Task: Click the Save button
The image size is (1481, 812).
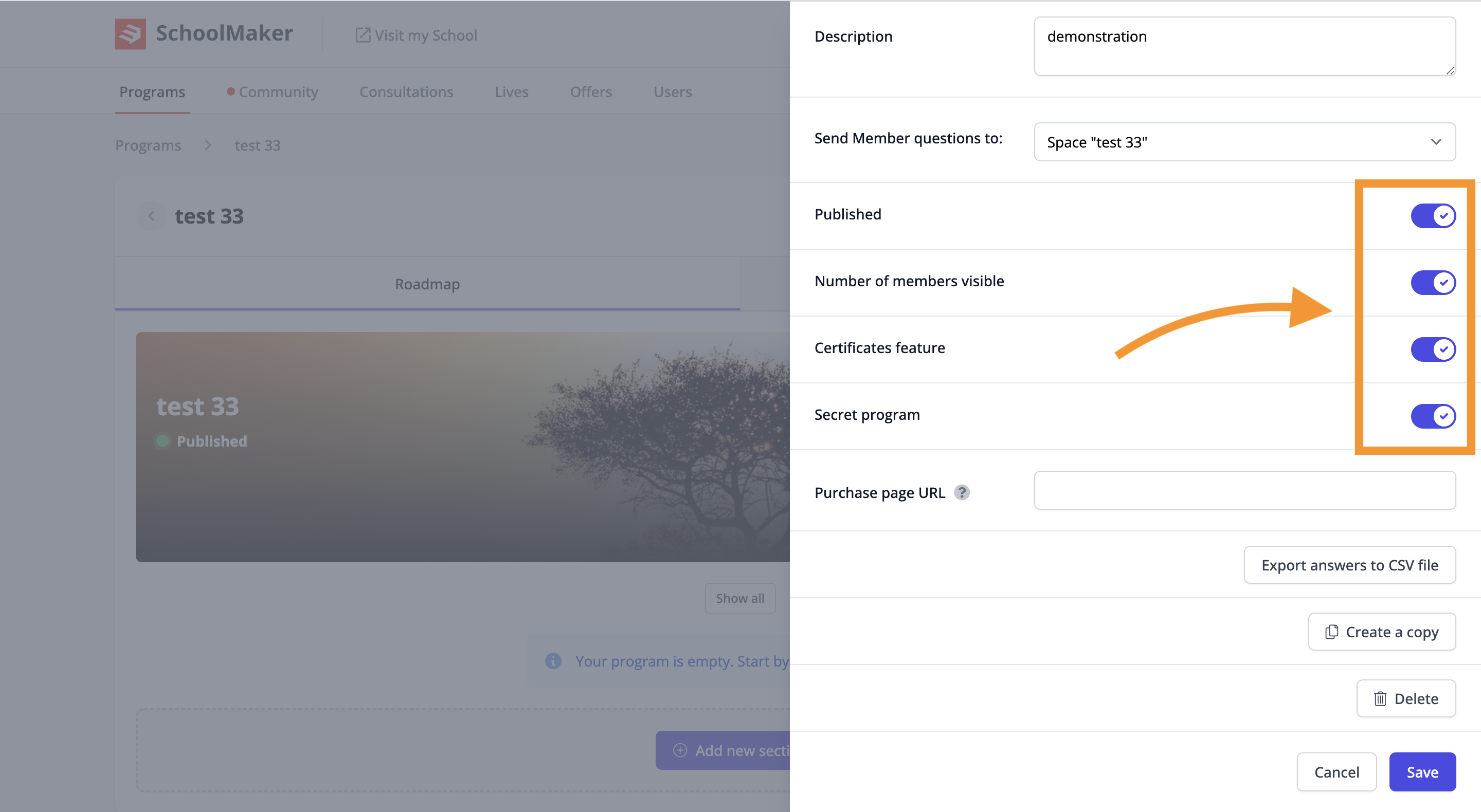Action: [1422, 772]
